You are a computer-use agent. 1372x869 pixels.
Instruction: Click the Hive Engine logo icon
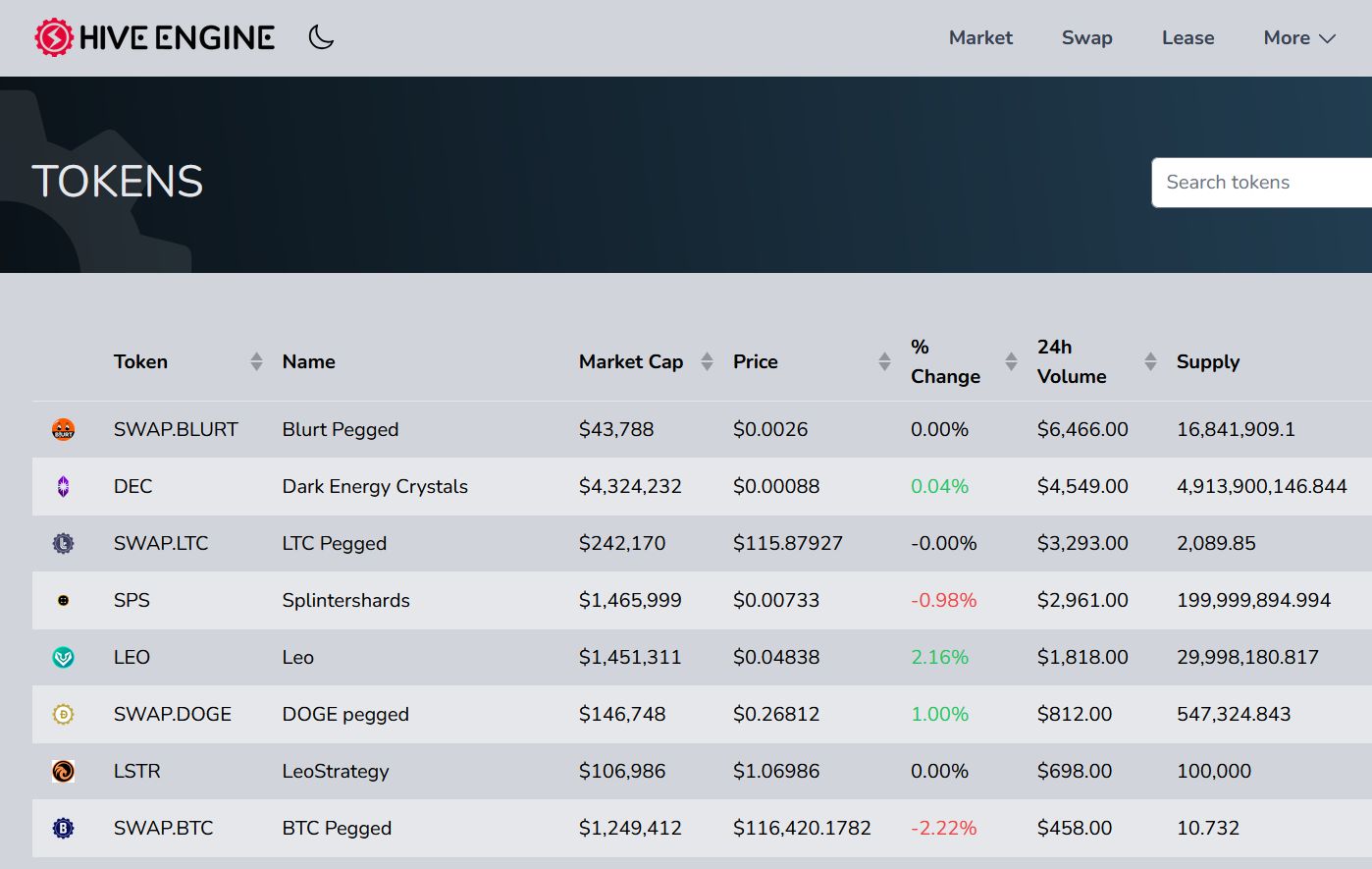pyautogui.click(x=54, y=37)
